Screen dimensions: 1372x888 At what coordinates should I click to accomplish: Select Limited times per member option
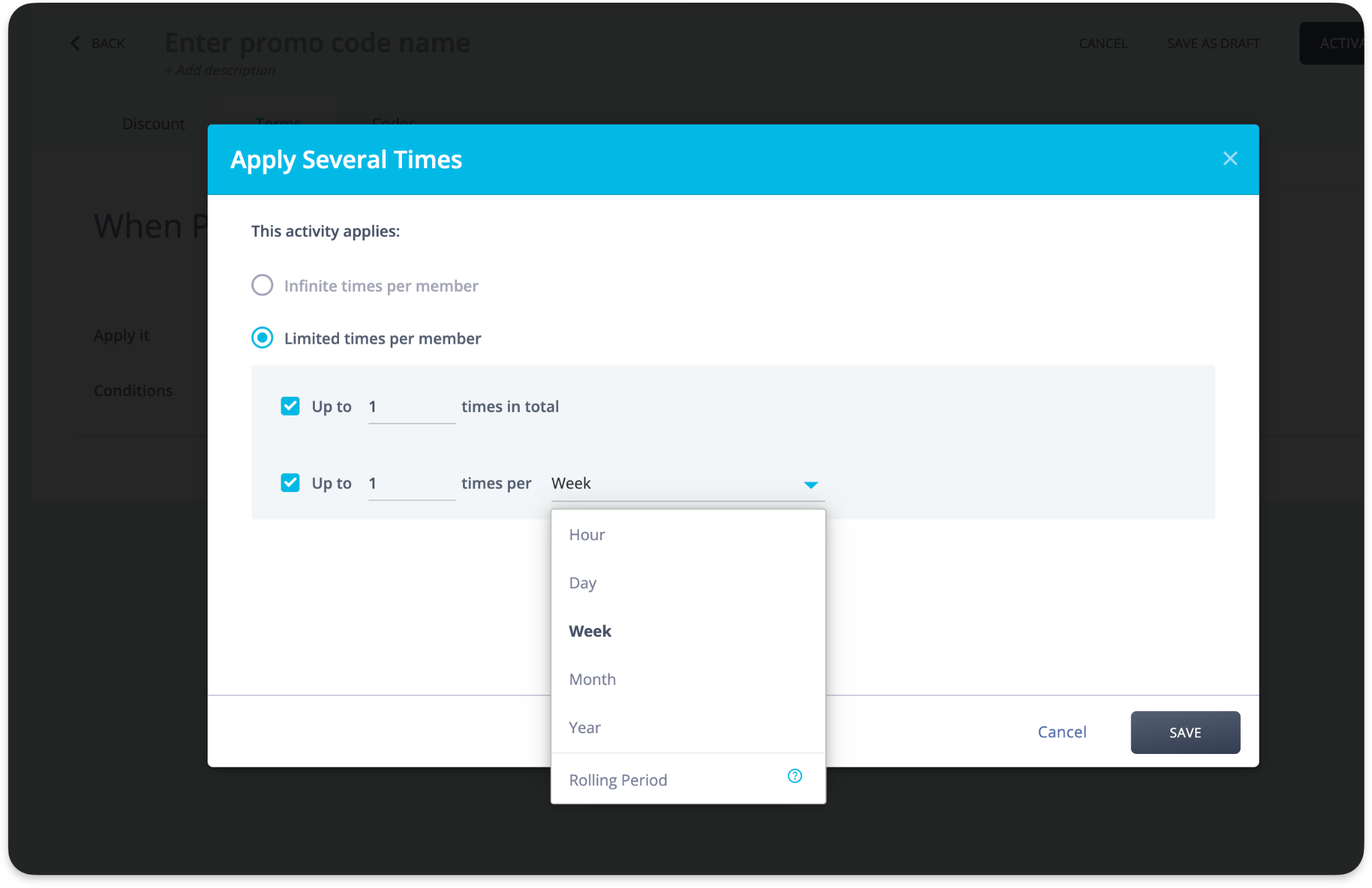263,338
